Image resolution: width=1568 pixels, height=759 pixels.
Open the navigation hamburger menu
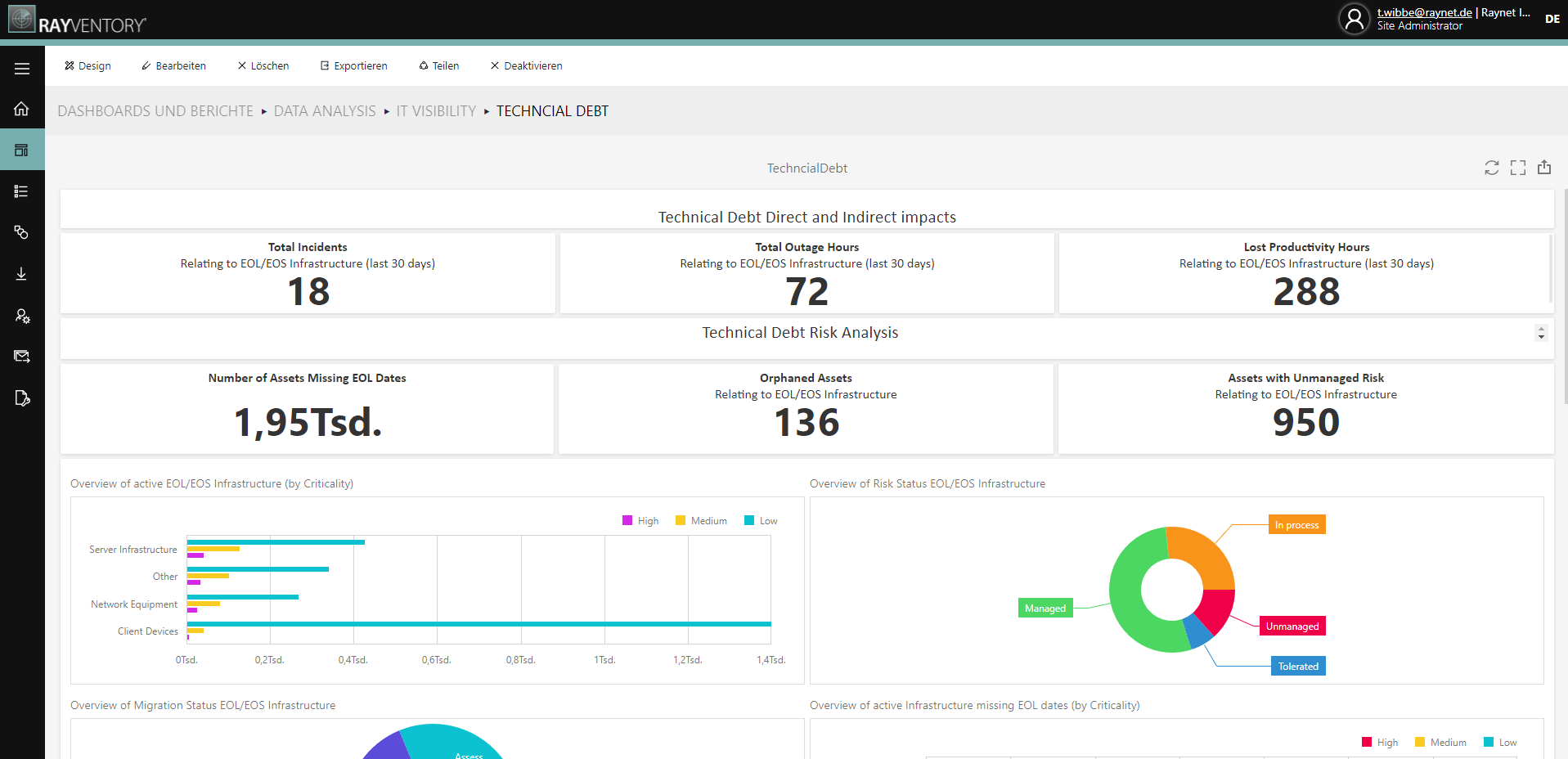(x=21, y=68)
